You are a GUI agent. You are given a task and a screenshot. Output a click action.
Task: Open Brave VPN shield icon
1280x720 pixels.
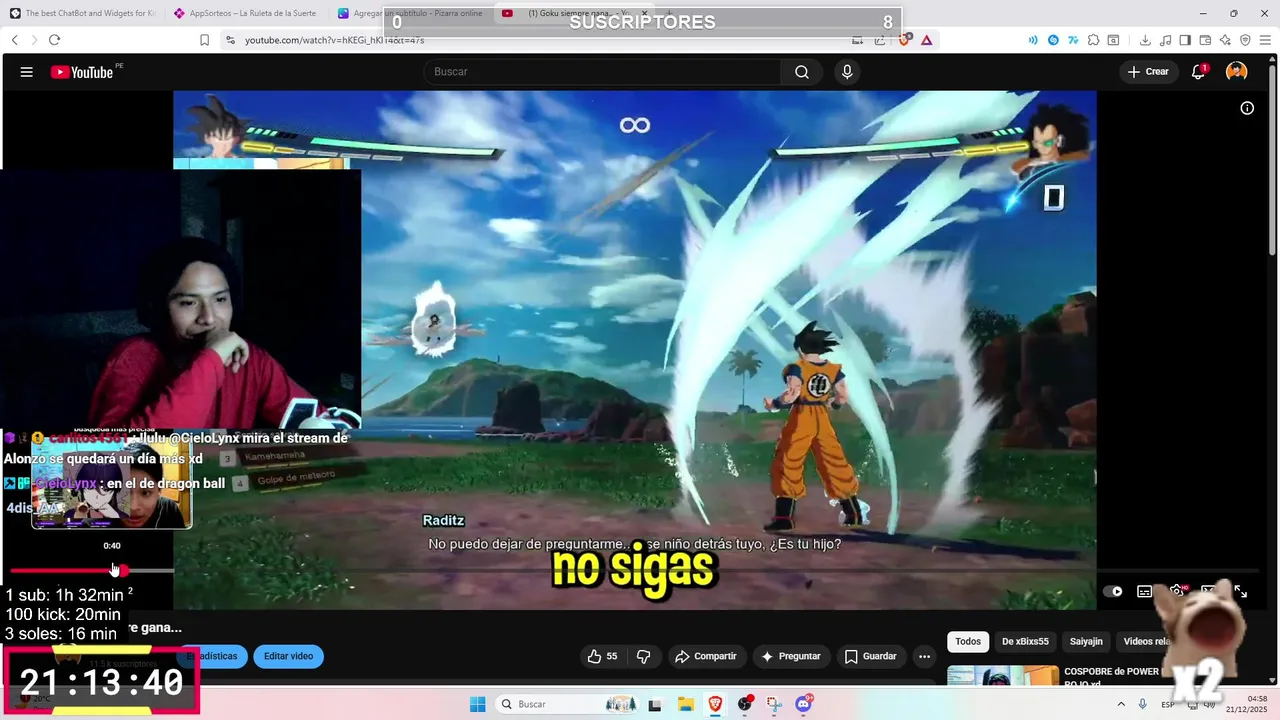pos(1245,40)
